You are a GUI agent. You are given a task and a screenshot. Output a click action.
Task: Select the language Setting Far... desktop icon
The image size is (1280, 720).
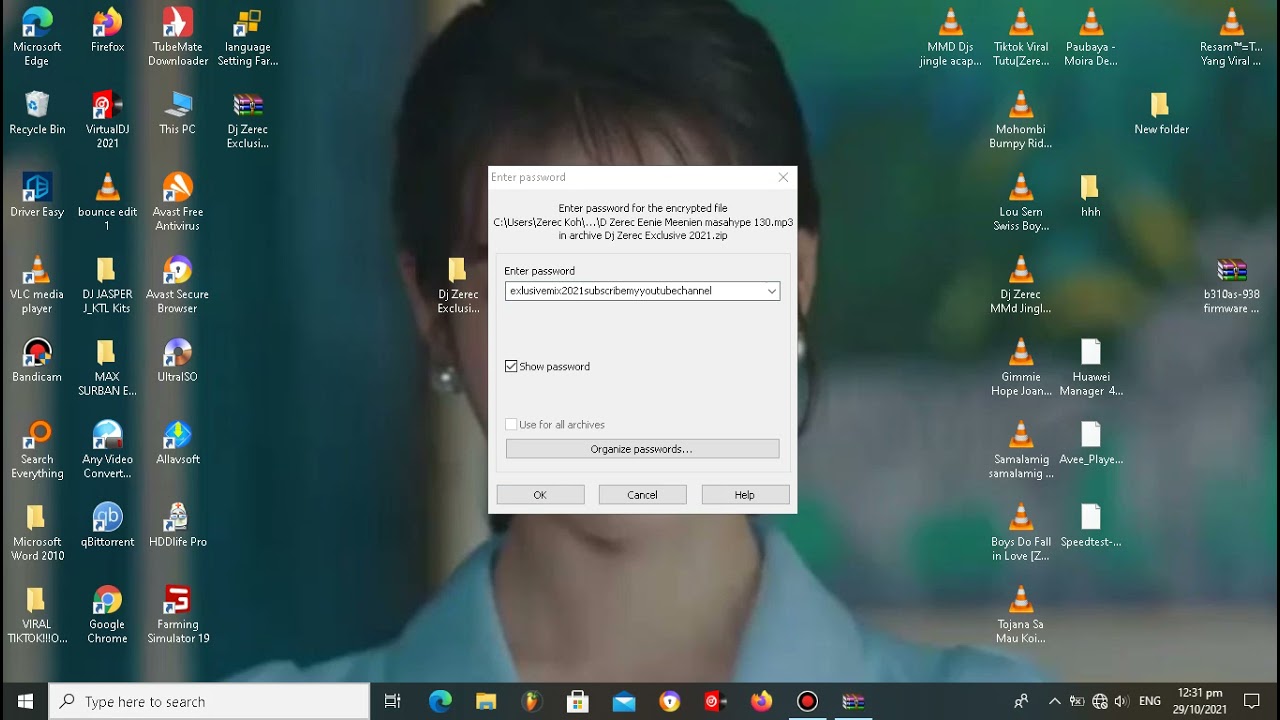pyautogui.click(x=248, y=38)
